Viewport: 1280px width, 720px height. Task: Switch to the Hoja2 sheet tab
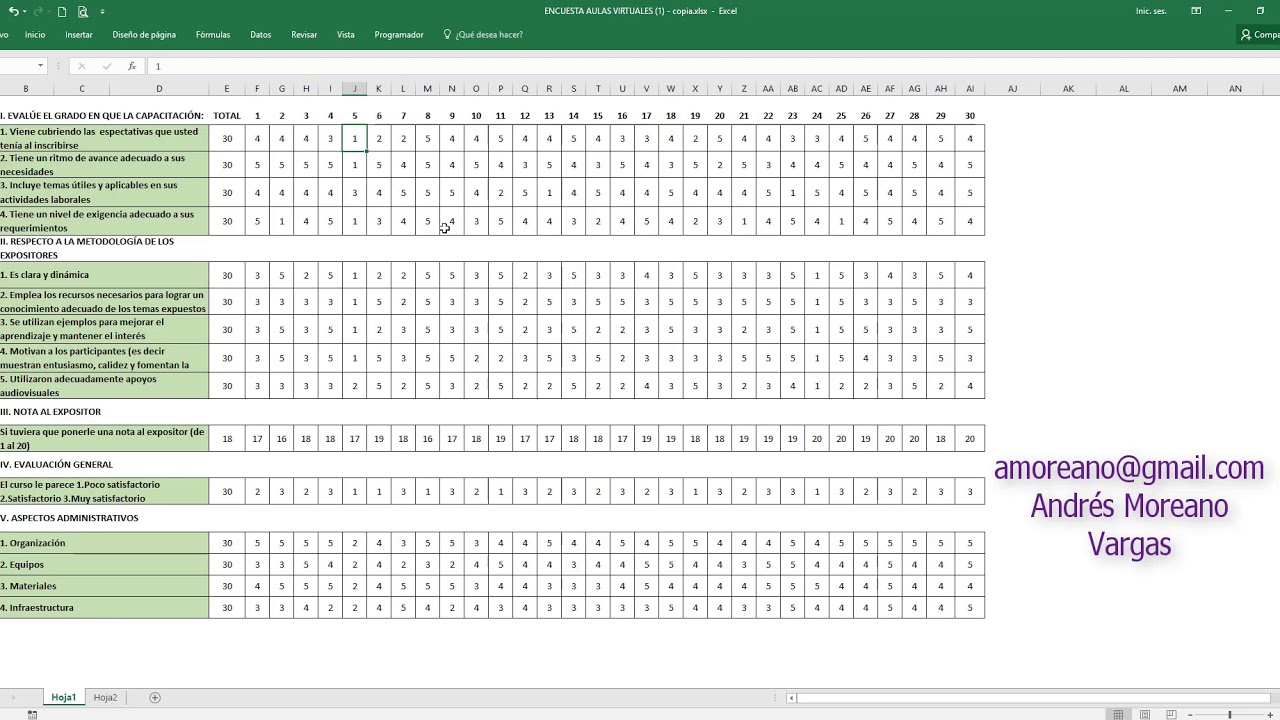[105, 697]
